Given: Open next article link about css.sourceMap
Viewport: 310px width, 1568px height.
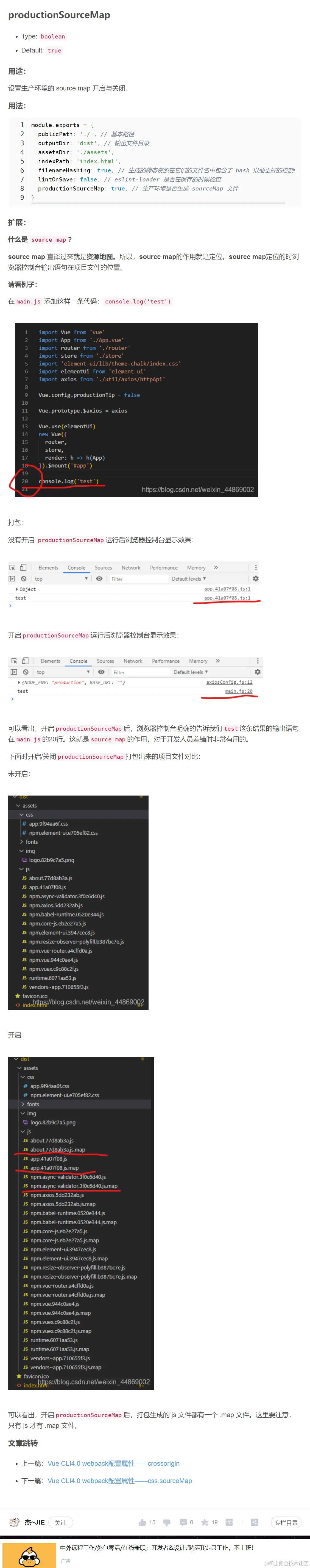Looking at the screenshot, I should click(120, 1481).
